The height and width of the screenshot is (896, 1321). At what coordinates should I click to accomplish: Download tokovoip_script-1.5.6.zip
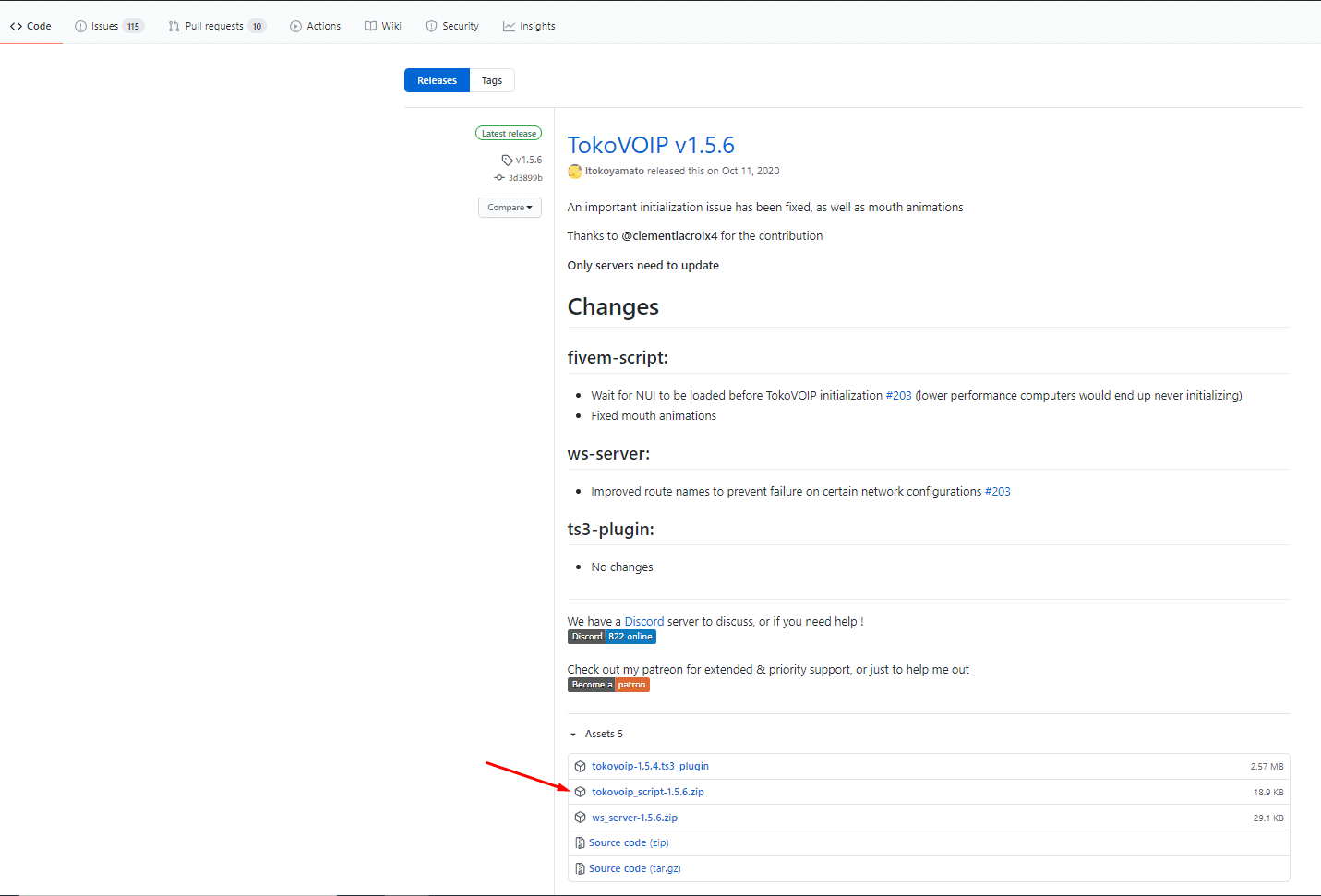648,792
